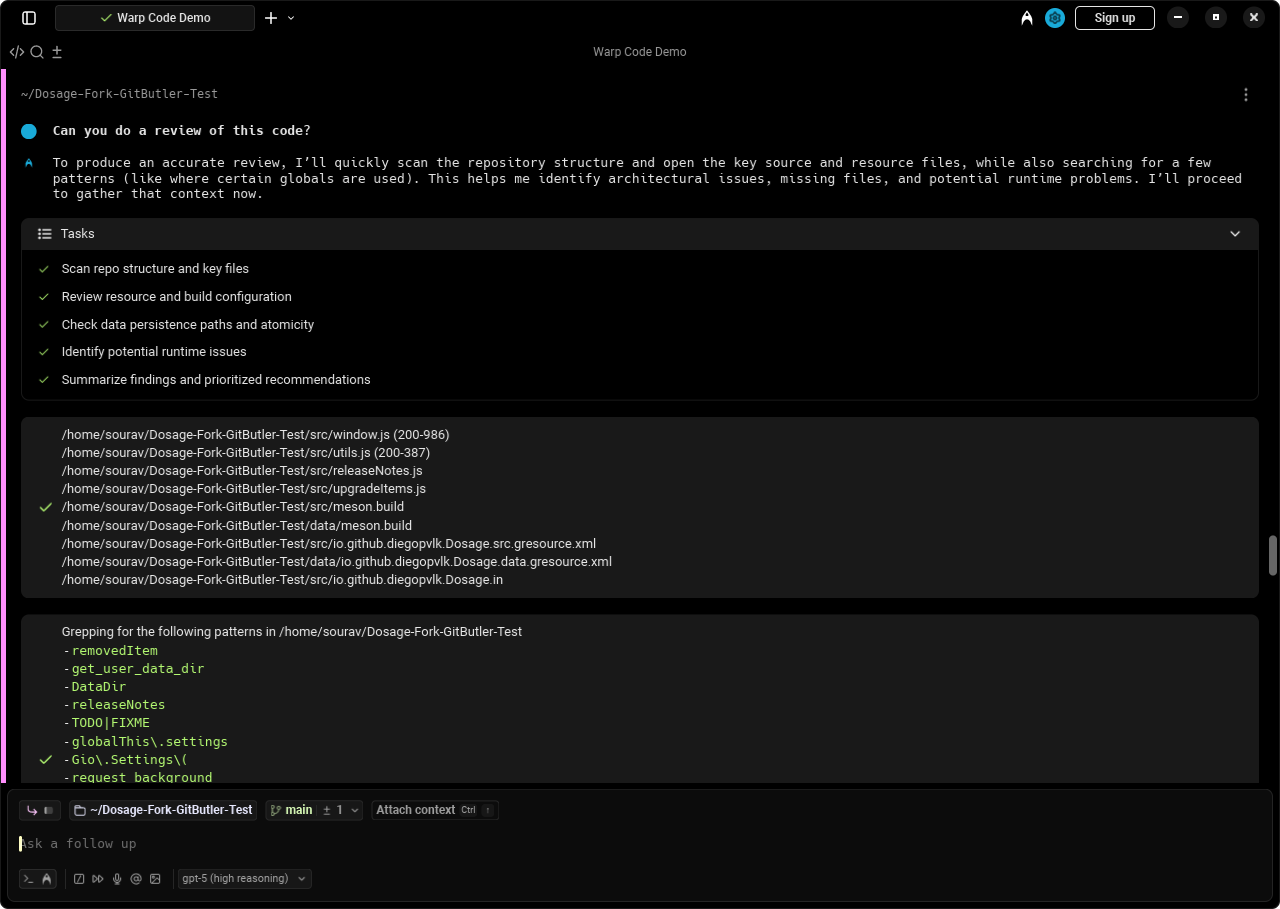Click the working directory path ~/Dosage-Fork-GitButler-Test at top
Image resolution: width=1280 pixels, height=909 pixels.
pyautogui.click(x=119, y=94)
